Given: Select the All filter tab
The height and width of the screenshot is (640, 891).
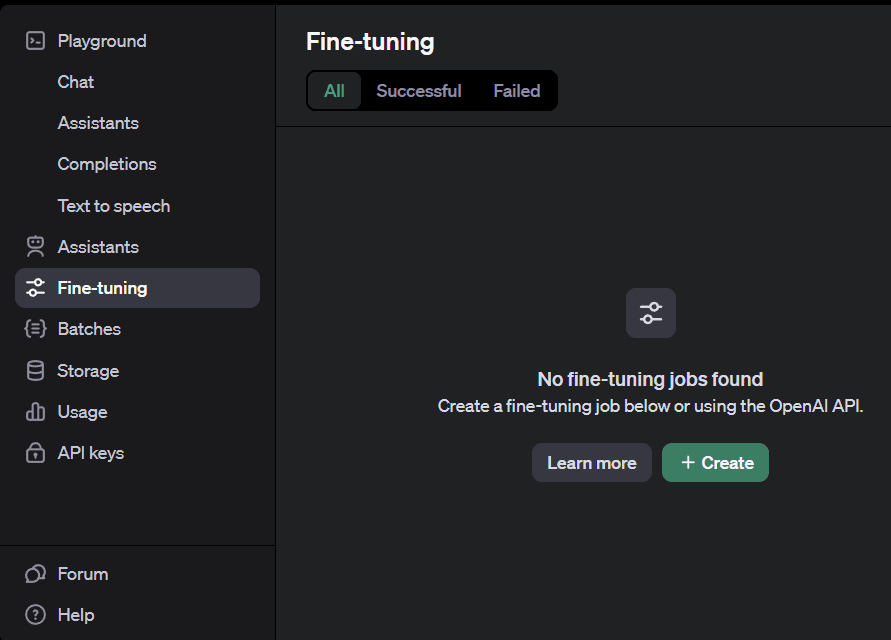Looking at the screenshot, I should pyautogui.click(x=334, y=91).
